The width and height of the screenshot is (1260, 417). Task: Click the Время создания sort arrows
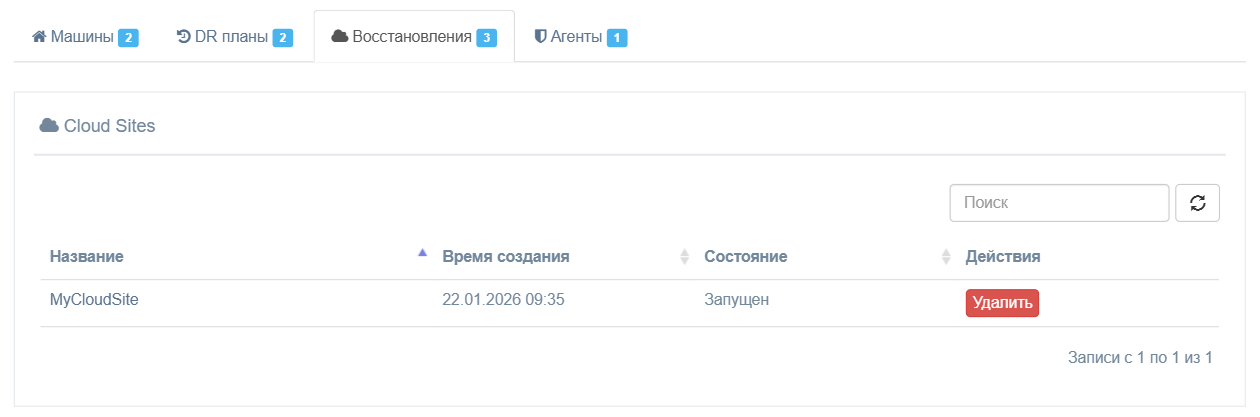point(685,257)
